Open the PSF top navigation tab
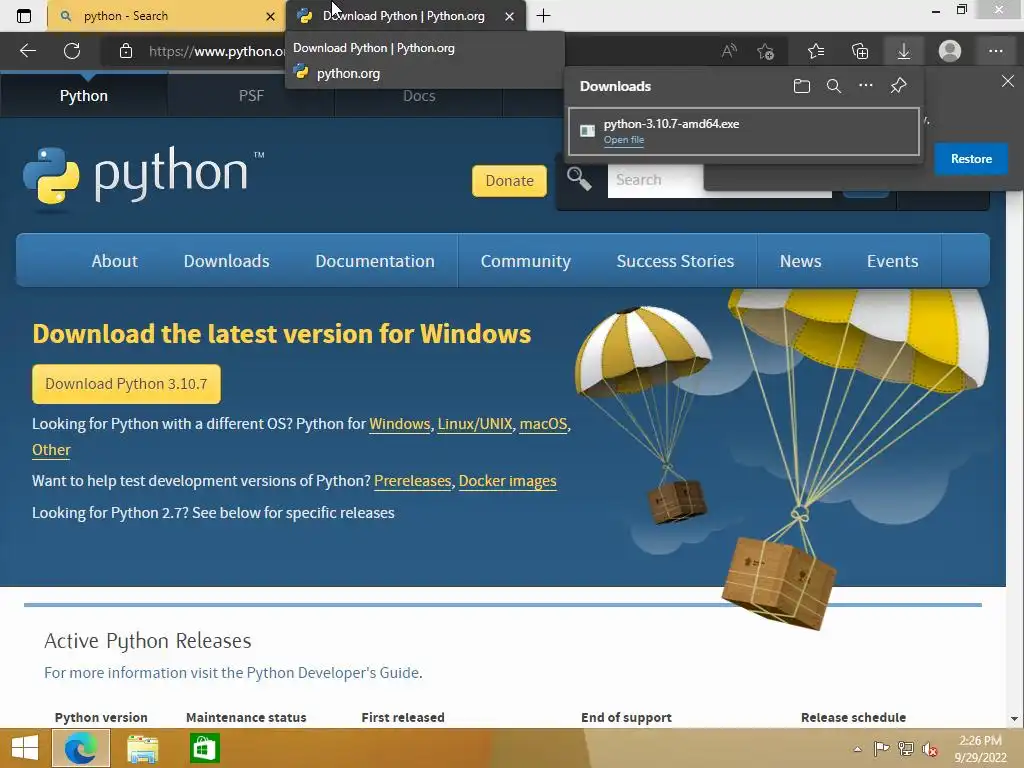 coord(251,95)
